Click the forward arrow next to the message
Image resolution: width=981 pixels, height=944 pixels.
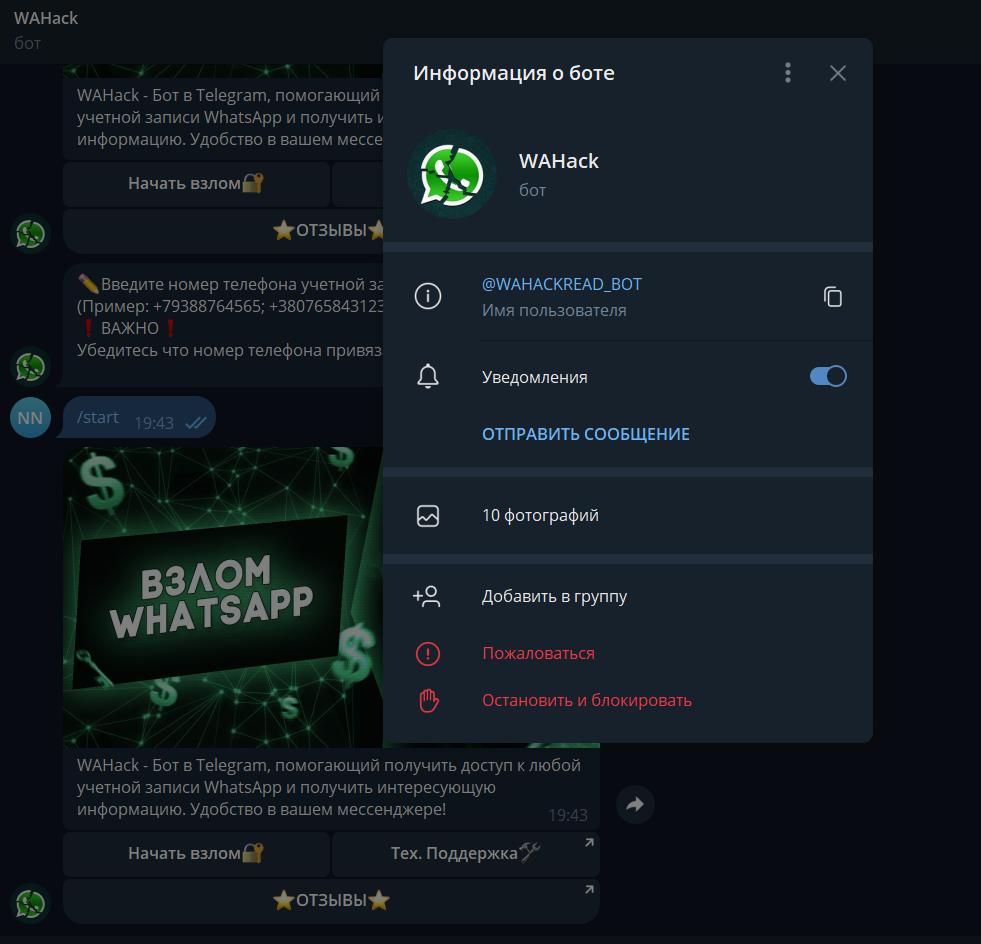click(x=635, y=804)
